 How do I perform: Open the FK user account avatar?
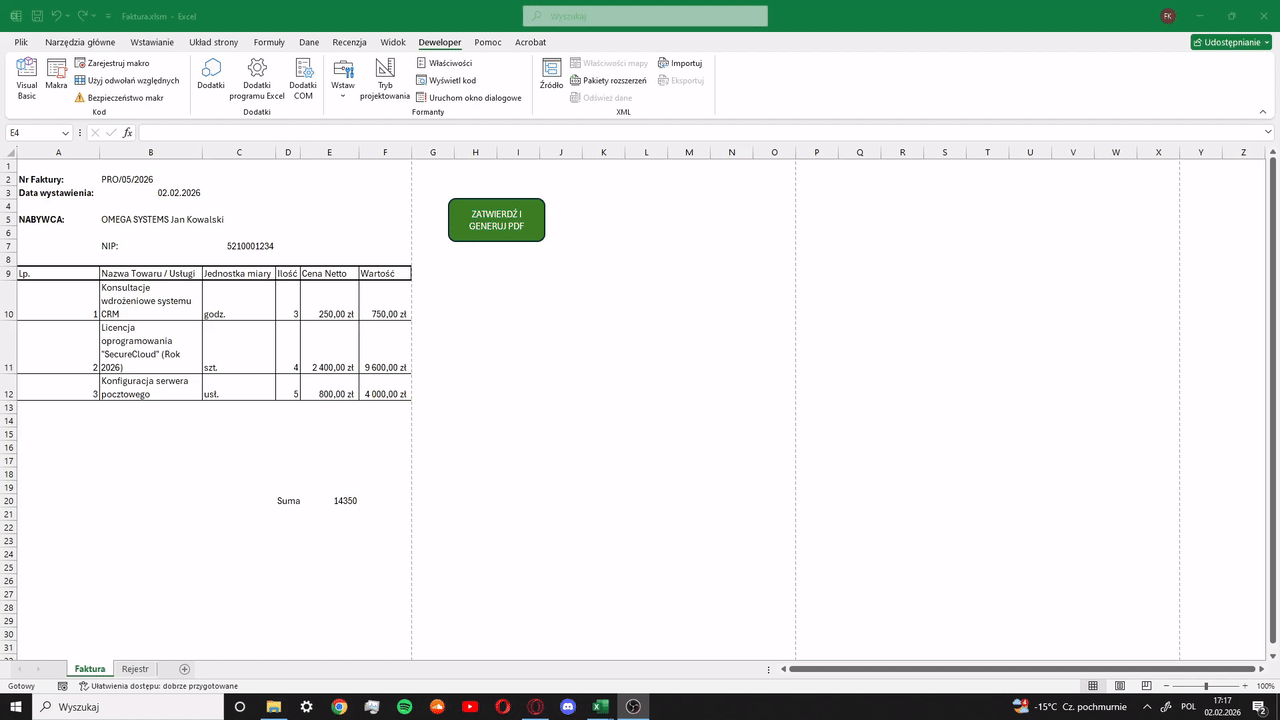click(x=1168, y=16)
